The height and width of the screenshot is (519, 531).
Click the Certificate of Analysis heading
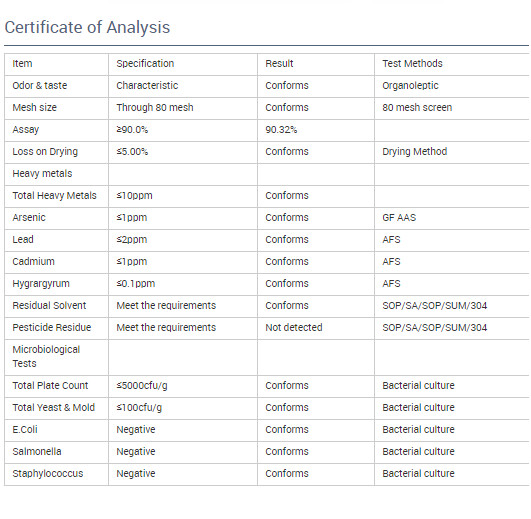tap(87, 27)
